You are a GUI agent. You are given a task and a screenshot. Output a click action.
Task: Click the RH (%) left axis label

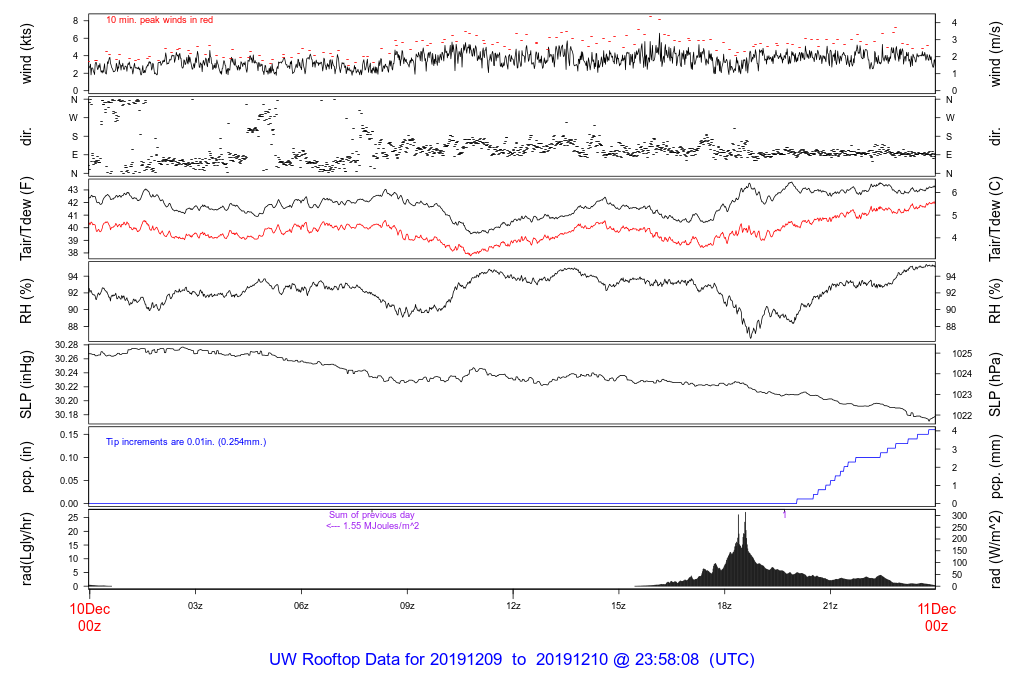coord(27,301)
